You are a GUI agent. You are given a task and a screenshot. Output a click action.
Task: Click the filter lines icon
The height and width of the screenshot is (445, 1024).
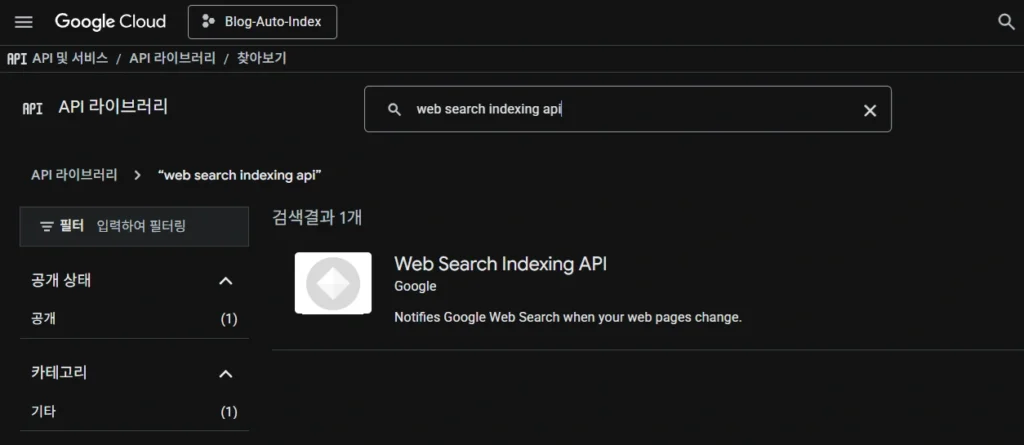click(47, 227)
